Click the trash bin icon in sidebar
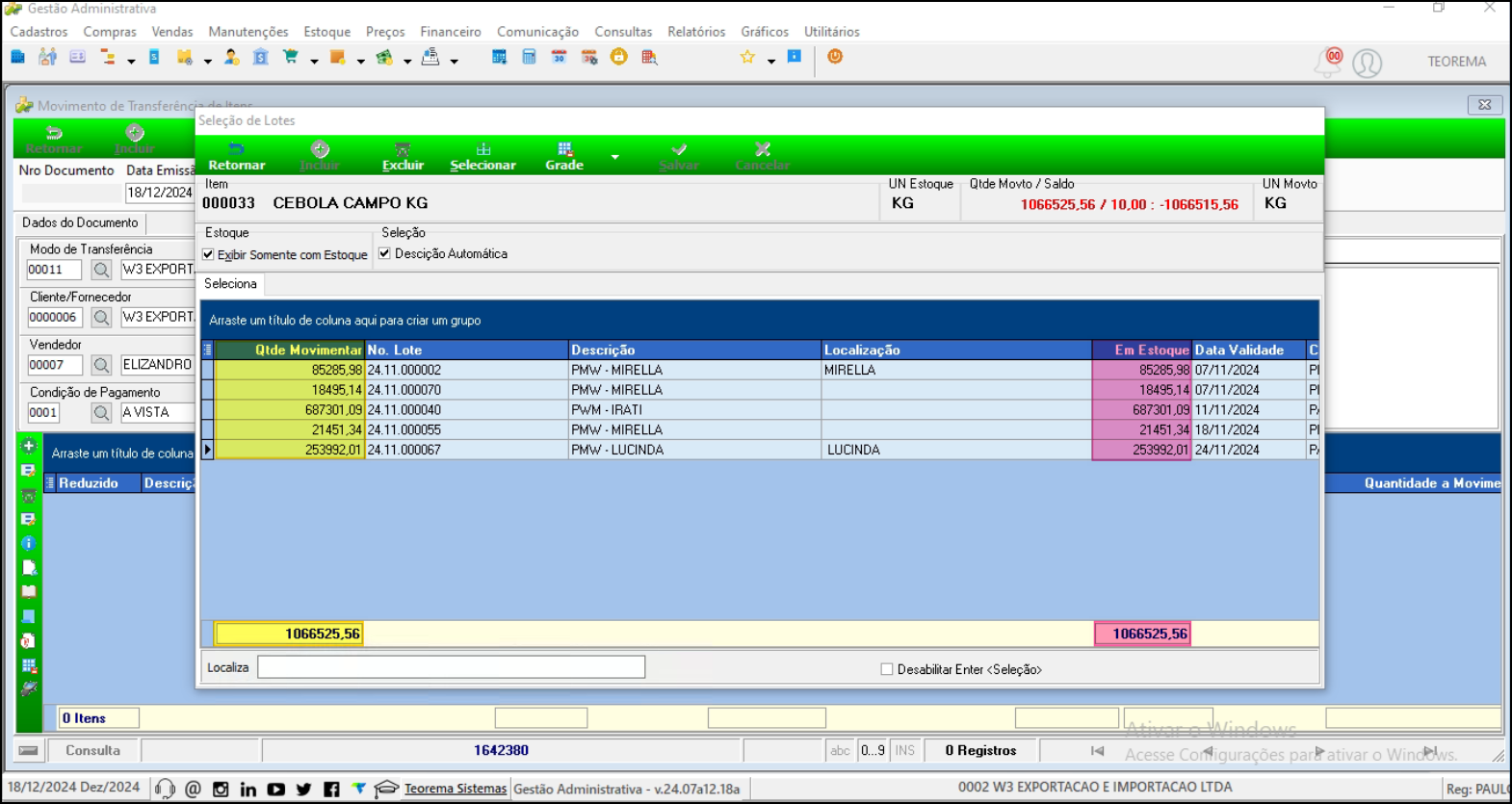Image resolution: width=1512 pixels, height=804 pixels. [x=29, y=495]
